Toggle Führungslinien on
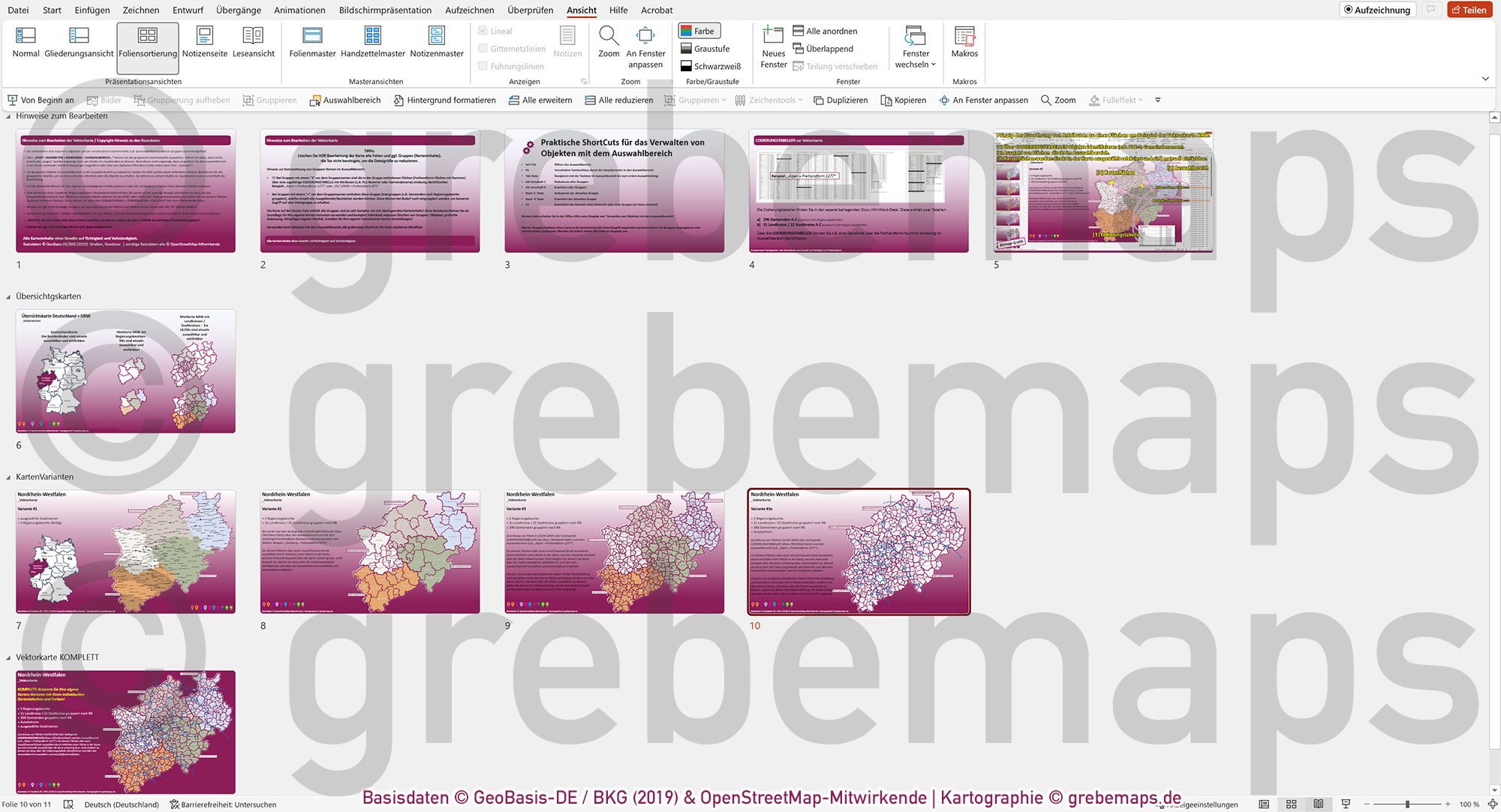 (483, 65)
